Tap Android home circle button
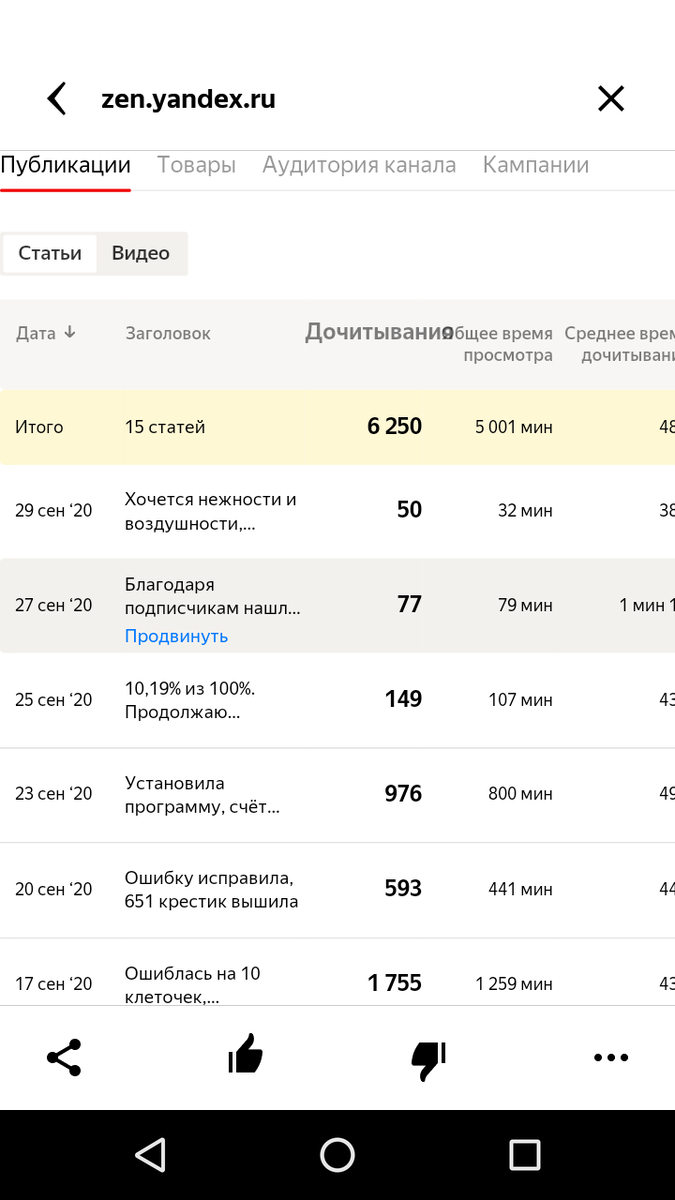 tap(338, 1155)
